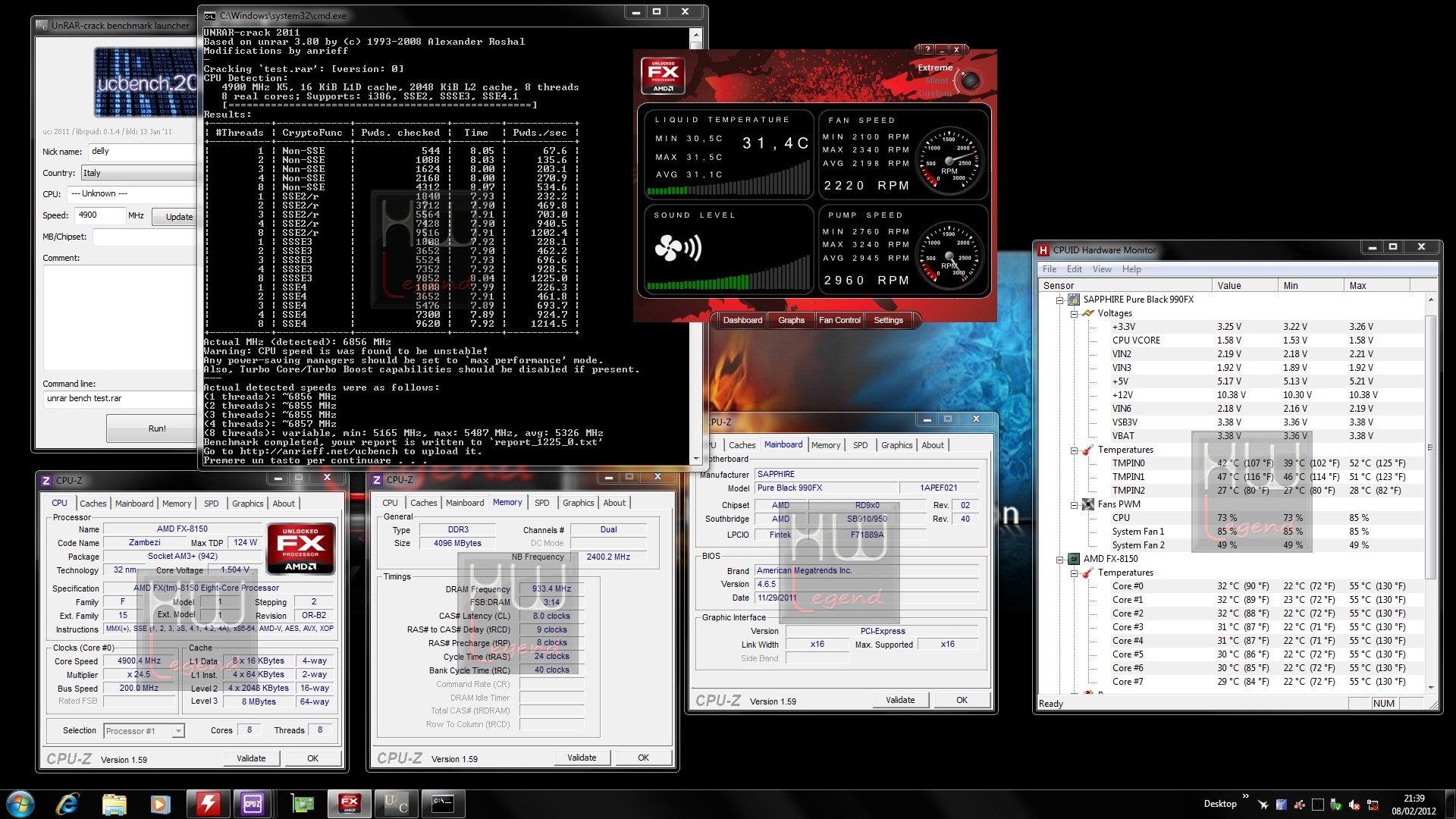Click the AMD FX-8150 chip icon in HWMonitor
Viewport: 1456px width, 819px height.
tap(1074, 559)
